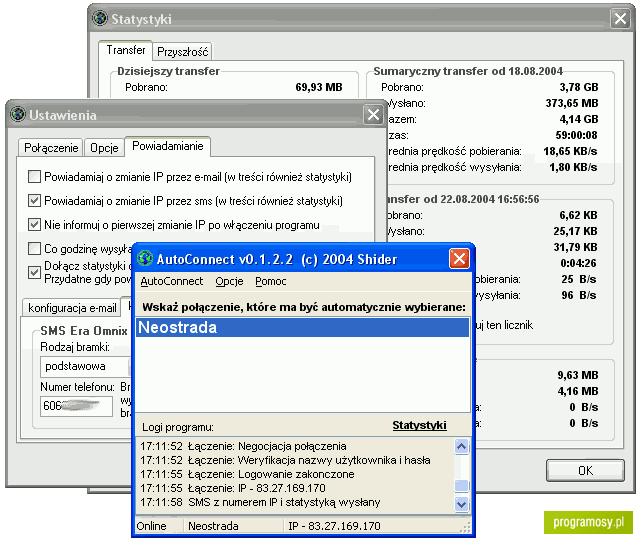Select the Neostrada connection in list

301,328
